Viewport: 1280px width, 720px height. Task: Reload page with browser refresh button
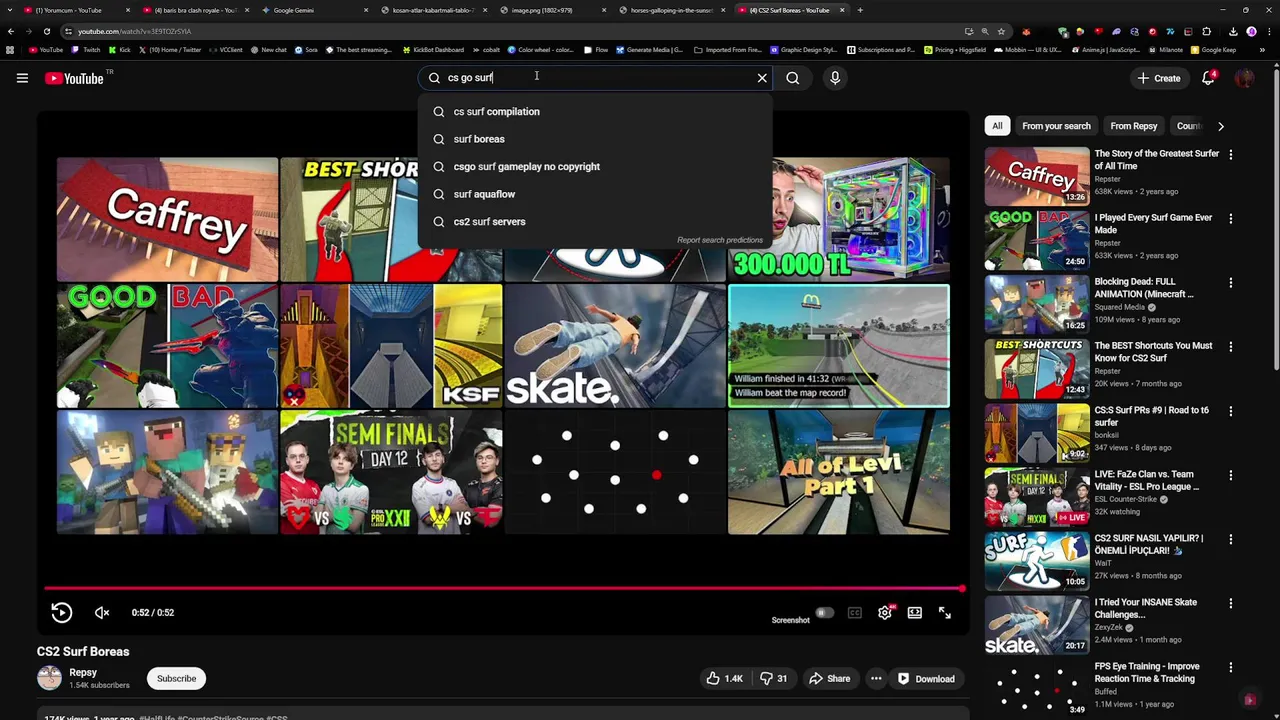click(x=46, y=31)
